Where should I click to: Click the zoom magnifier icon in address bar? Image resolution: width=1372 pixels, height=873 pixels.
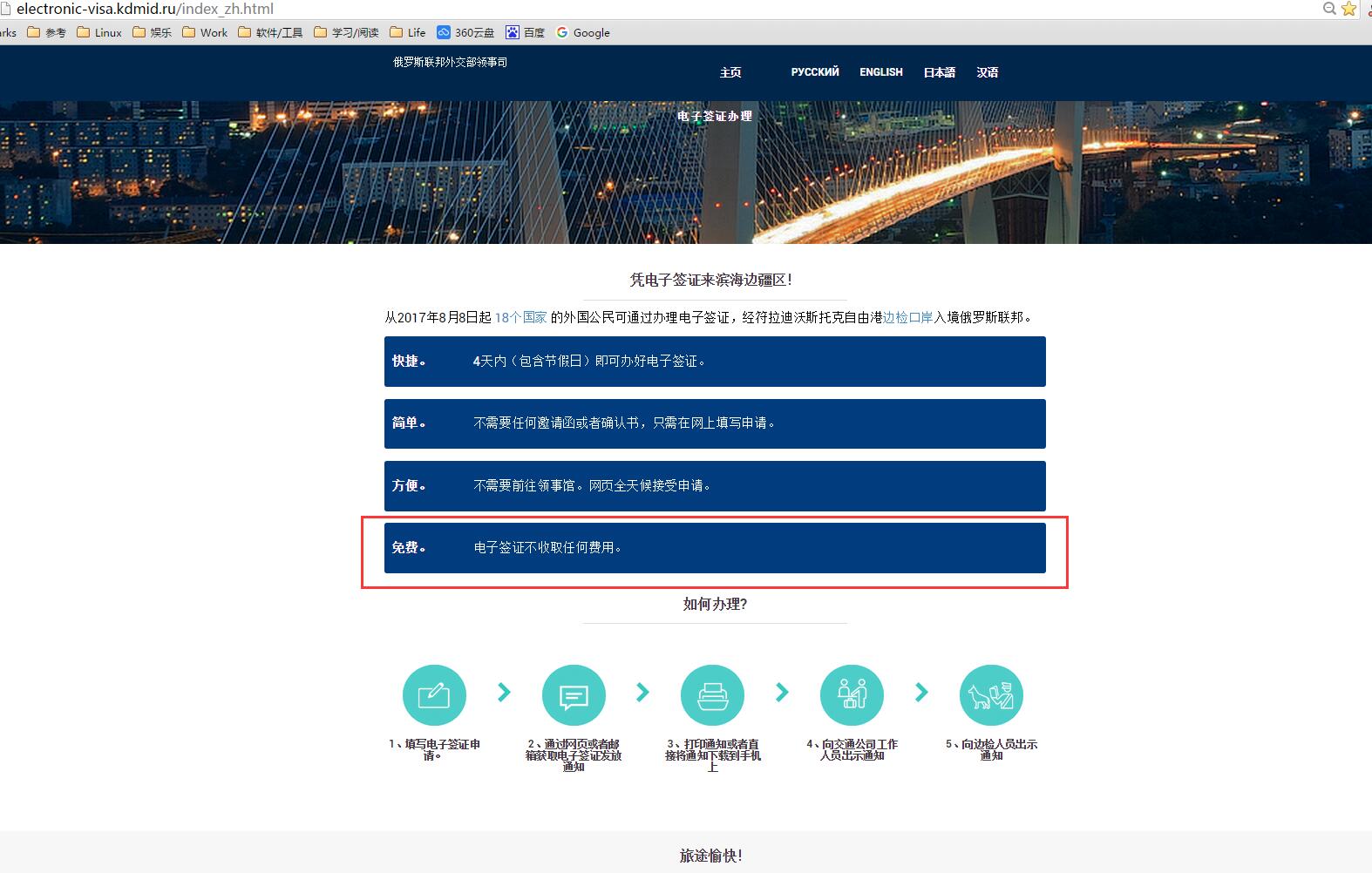pos(1329,9)
